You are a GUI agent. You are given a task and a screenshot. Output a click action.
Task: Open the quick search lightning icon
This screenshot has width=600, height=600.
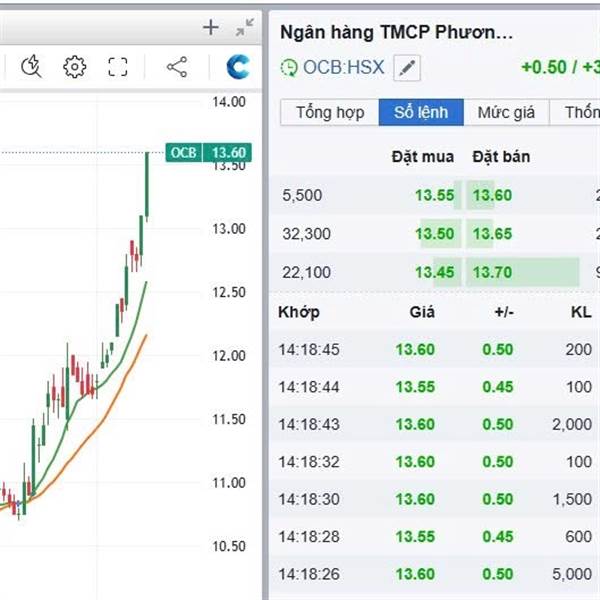tap(31, 67)
